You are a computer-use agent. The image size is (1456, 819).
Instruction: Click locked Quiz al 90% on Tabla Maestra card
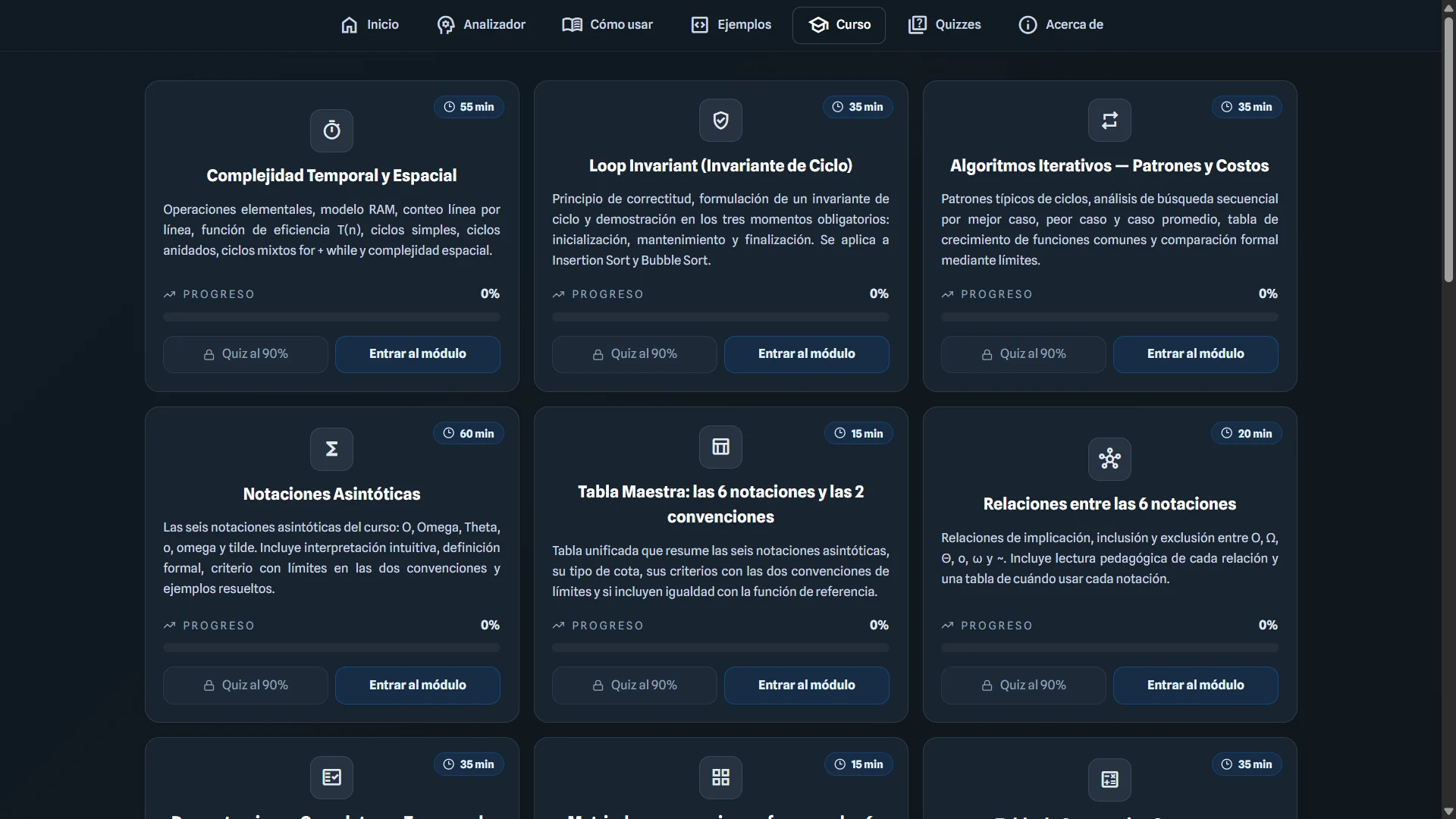[635, 686]
